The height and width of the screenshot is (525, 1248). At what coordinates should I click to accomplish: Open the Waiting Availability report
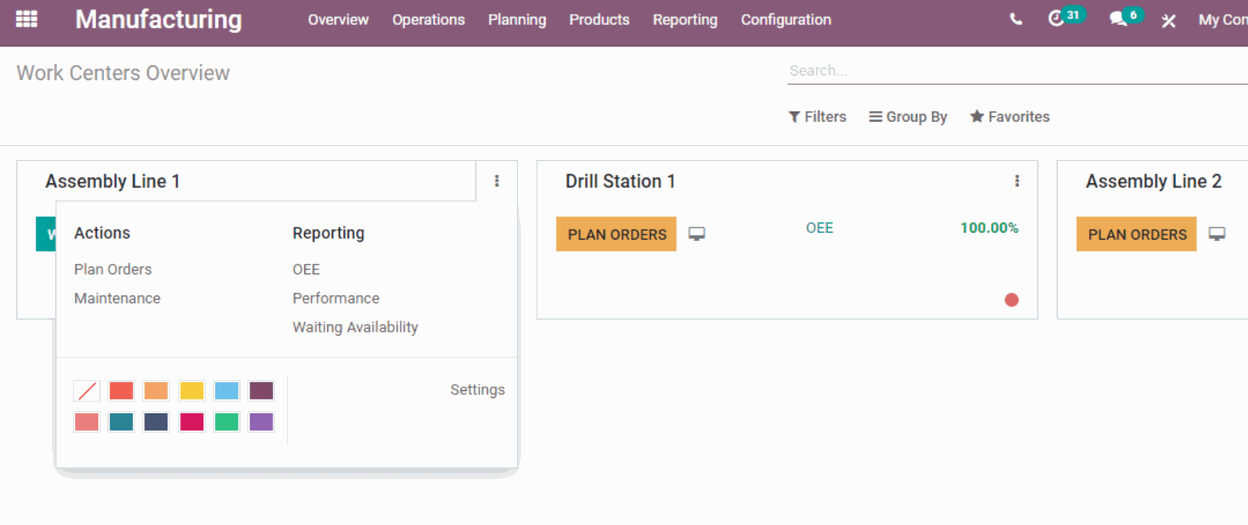coord(355,327)
